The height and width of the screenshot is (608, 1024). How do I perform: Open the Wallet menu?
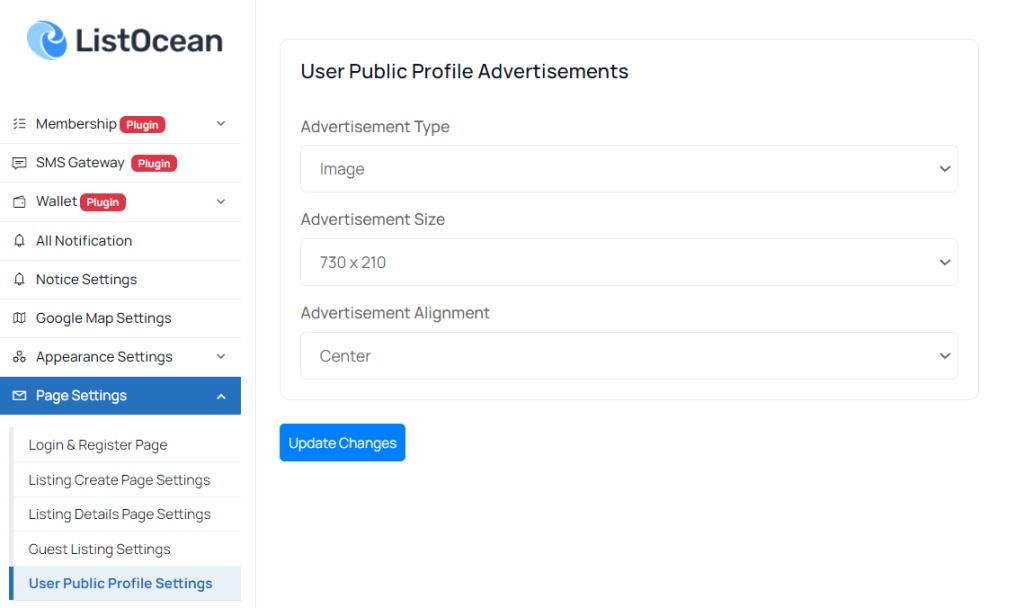coord(120,202)
